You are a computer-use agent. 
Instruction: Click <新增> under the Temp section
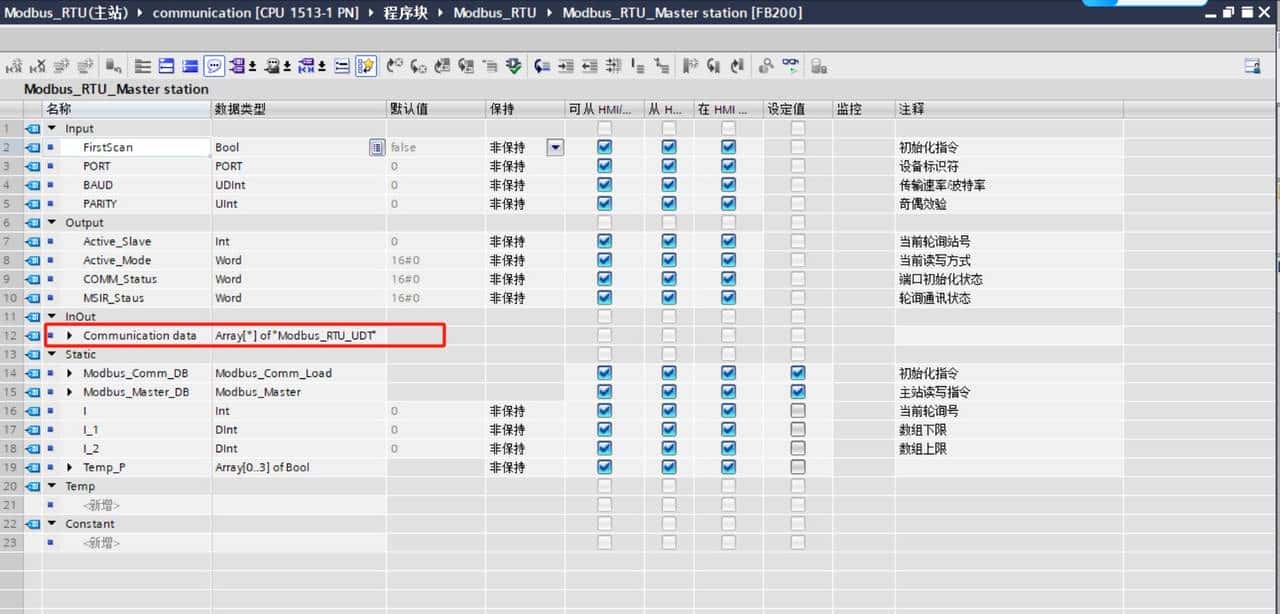99,505
